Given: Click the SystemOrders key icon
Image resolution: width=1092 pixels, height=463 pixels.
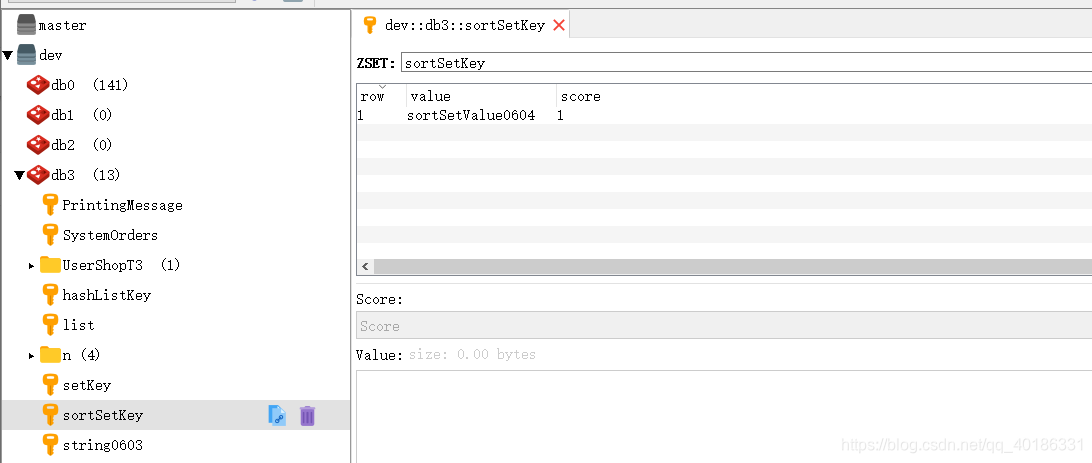Looking at the screenshot, I should [50, 235].
